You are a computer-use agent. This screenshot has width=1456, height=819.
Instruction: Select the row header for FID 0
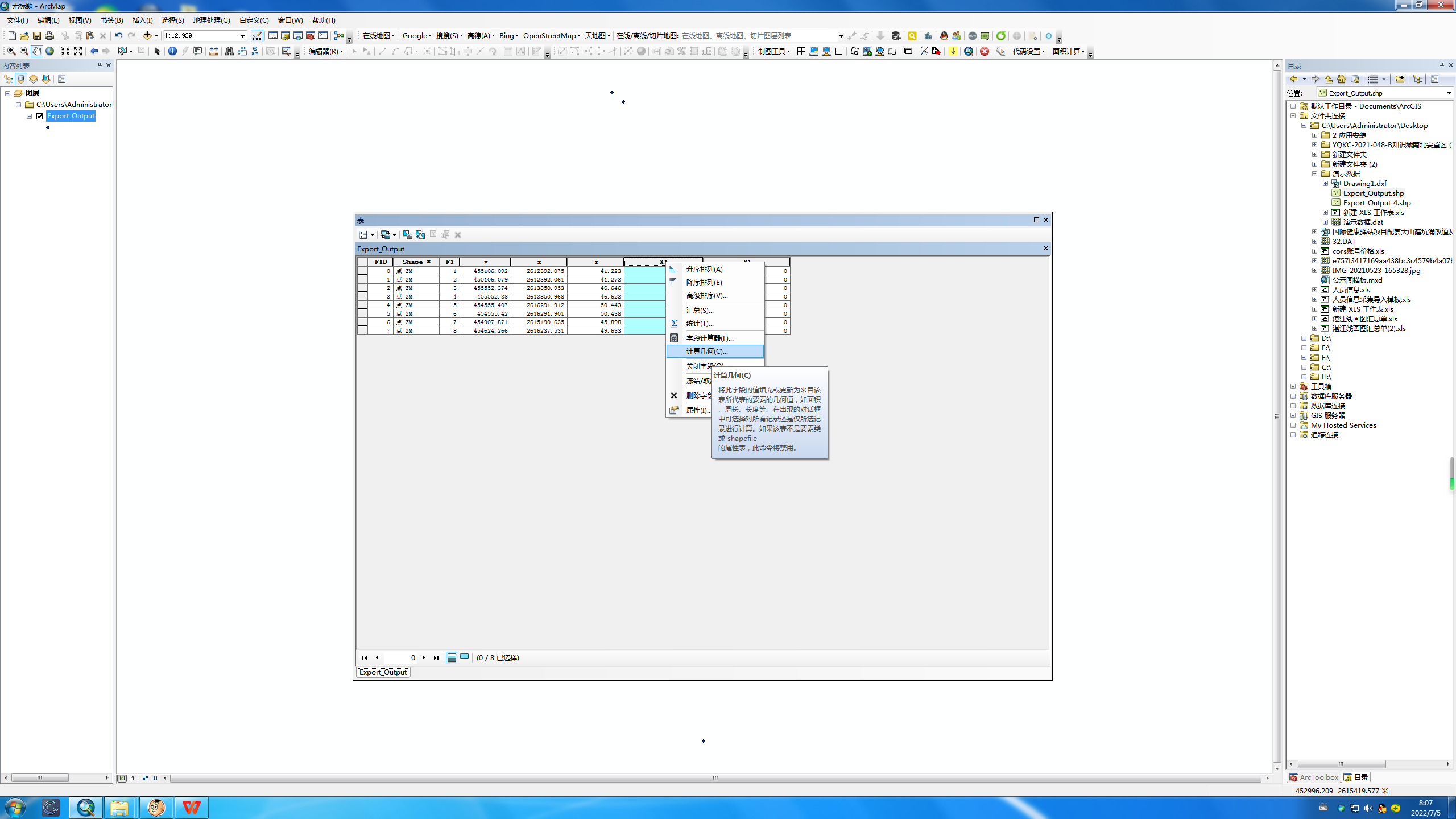point(362,271)
